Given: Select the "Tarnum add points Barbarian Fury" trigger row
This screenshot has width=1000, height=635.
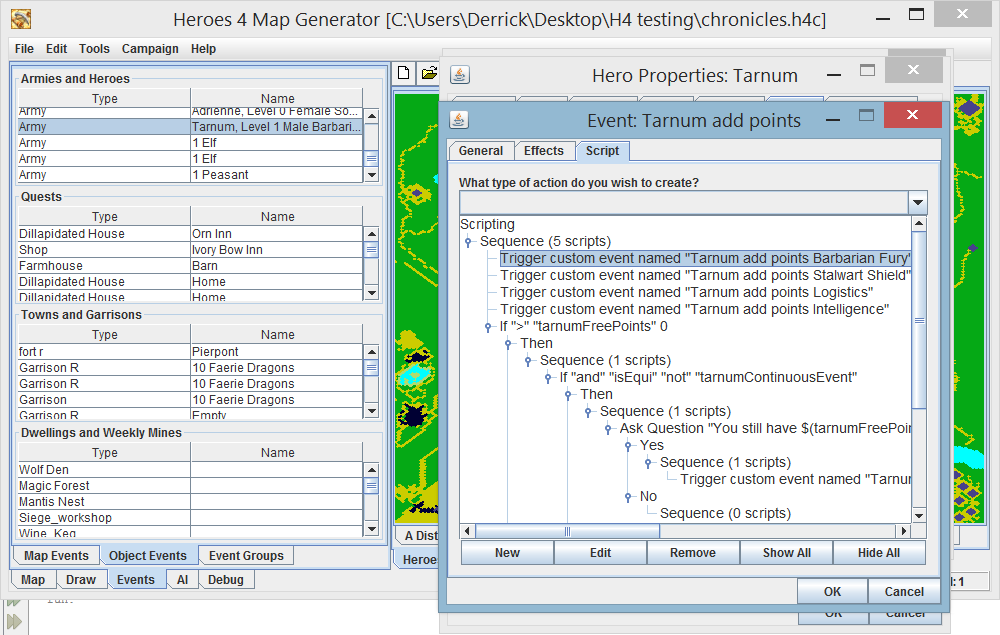Looking at the screenshot, I should tap(705, 258).
